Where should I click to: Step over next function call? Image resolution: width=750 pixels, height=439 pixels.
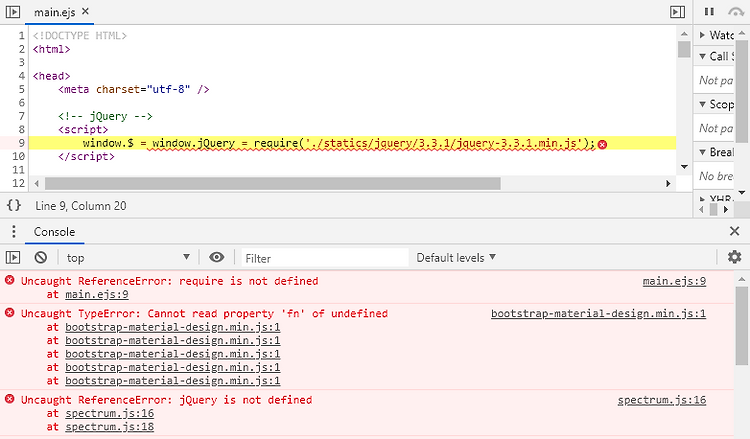tap(736, 11)
